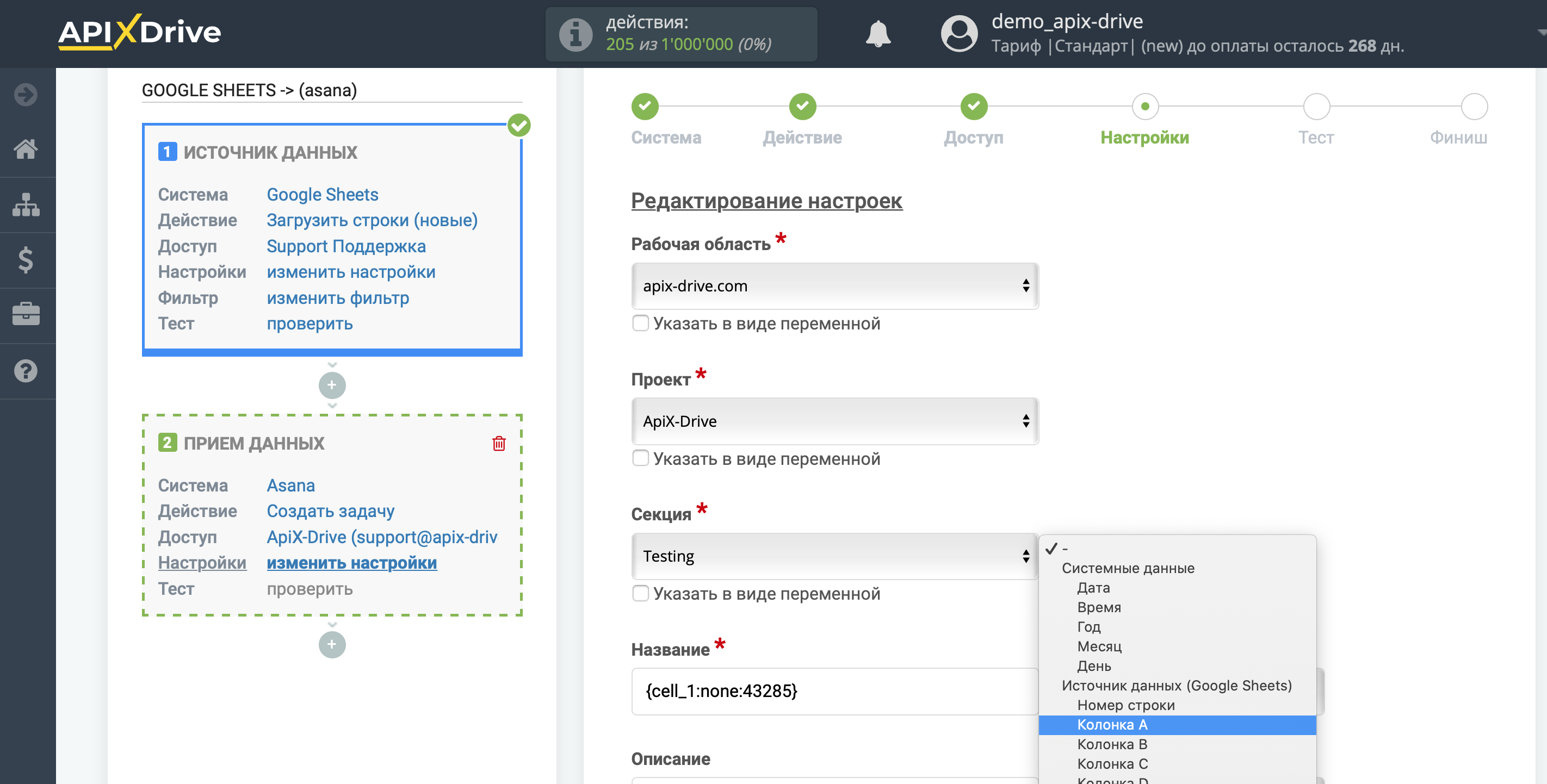Click source изменить настройки link

(x=351, y=272)
